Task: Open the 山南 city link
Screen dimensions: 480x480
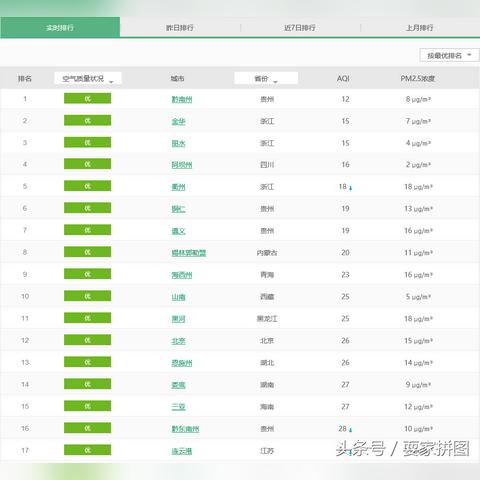Action: 178,297
